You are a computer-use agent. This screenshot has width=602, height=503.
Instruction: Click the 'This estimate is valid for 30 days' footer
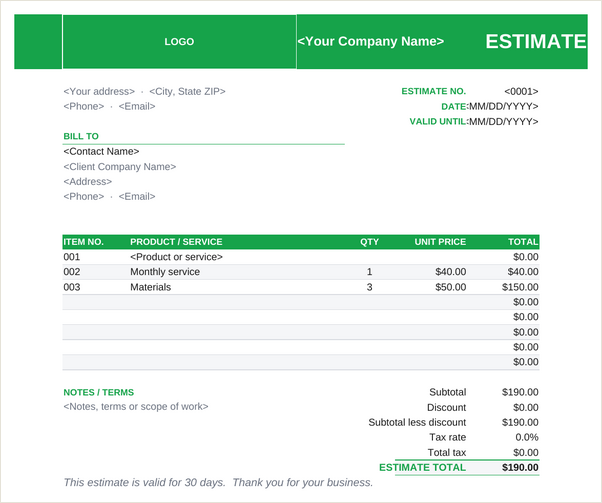coord(218,483)
